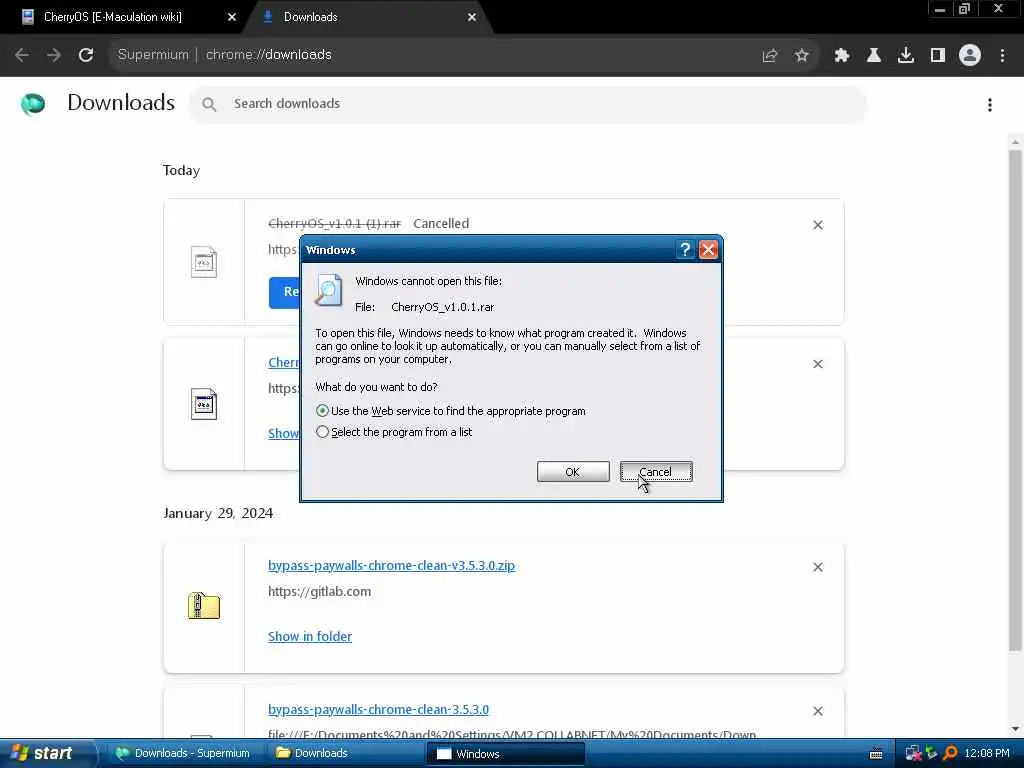Click the browser forward arrow

point(54,55)
